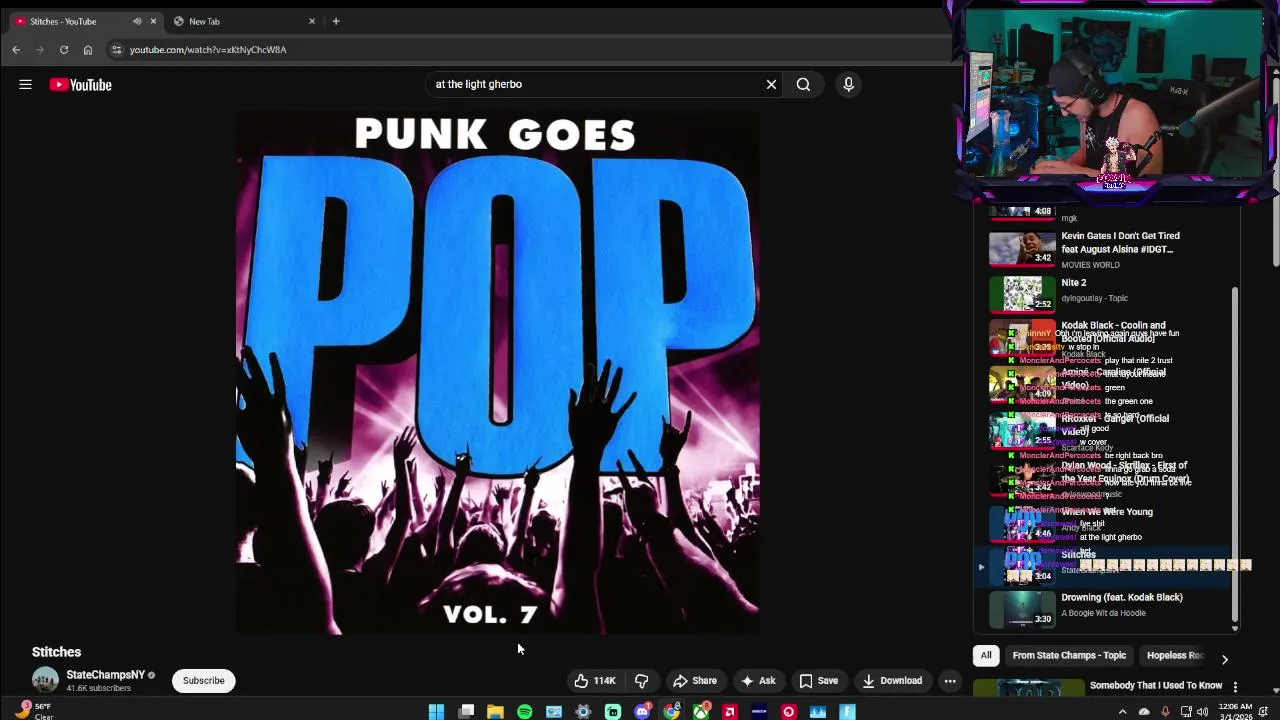Share the Stitches video
The image size is (1280, 720).
[x=695, y=681]
